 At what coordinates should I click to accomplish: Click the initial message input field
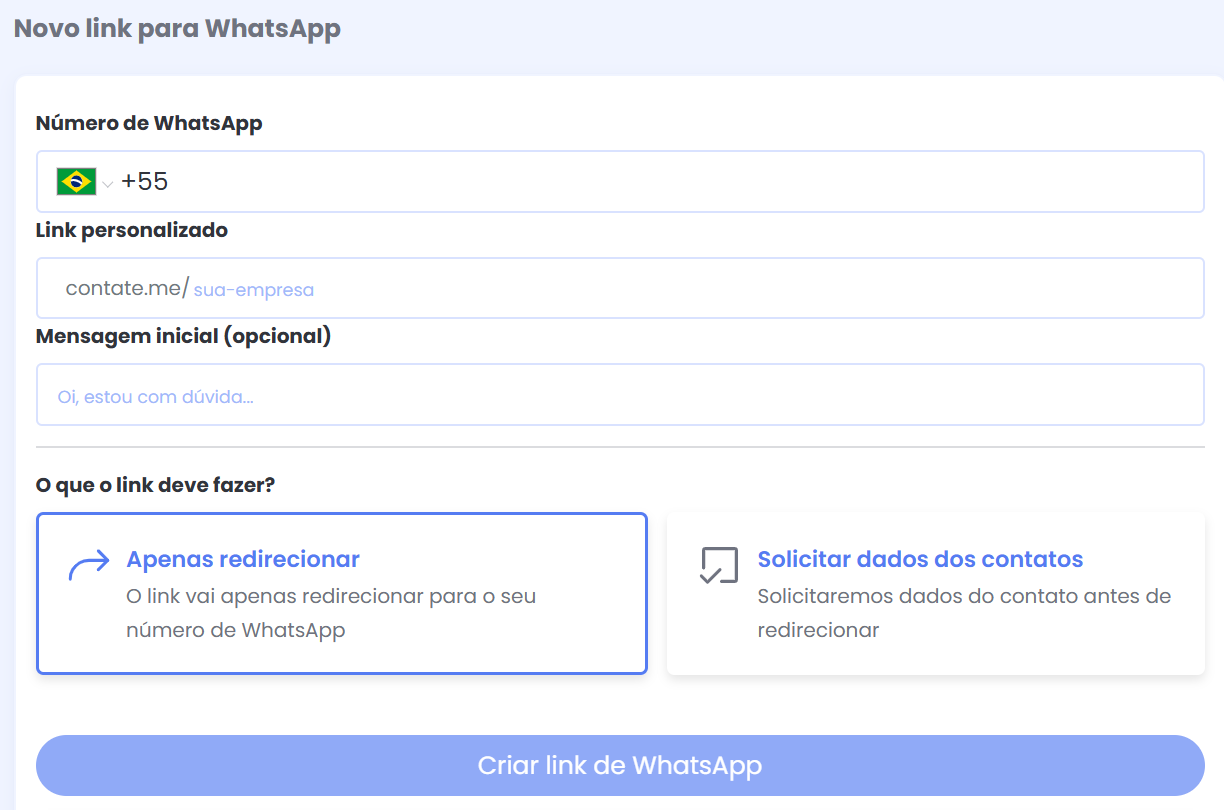(620, 396)
